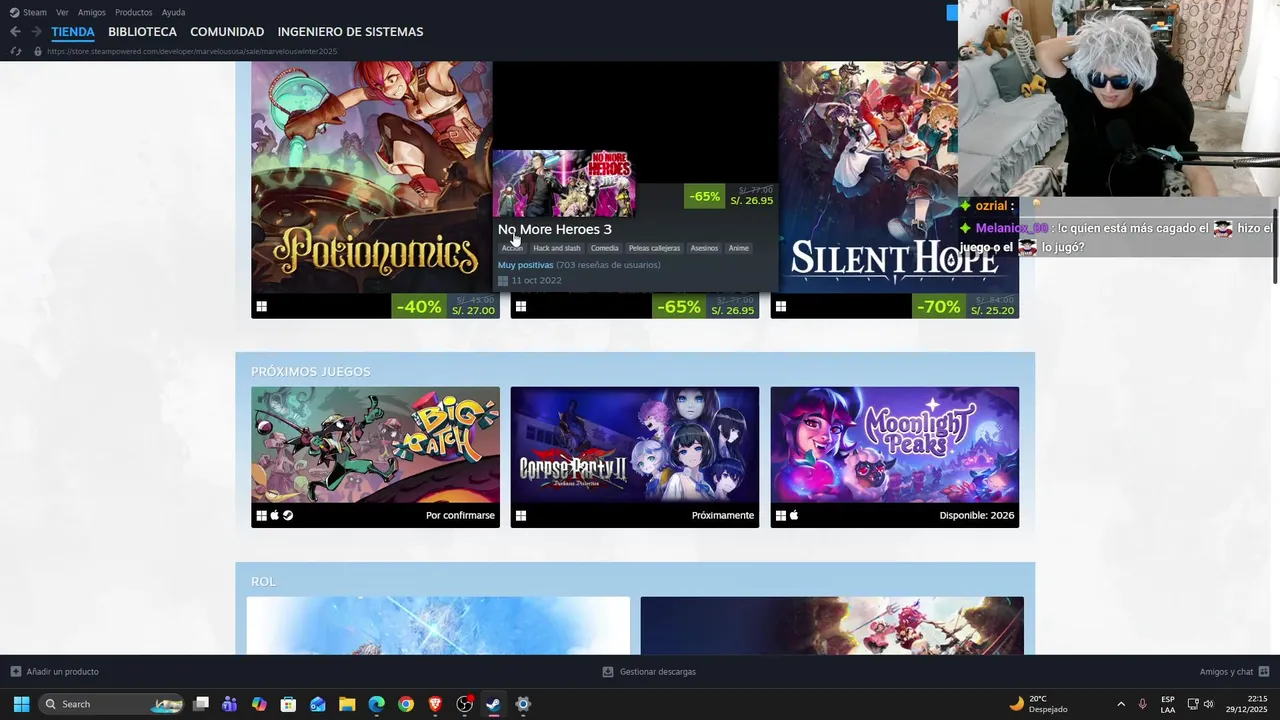This screenshot has width=1280, height=720.
Task: Click the Windows icon on the Big Catch card
Action: [262, 516]
